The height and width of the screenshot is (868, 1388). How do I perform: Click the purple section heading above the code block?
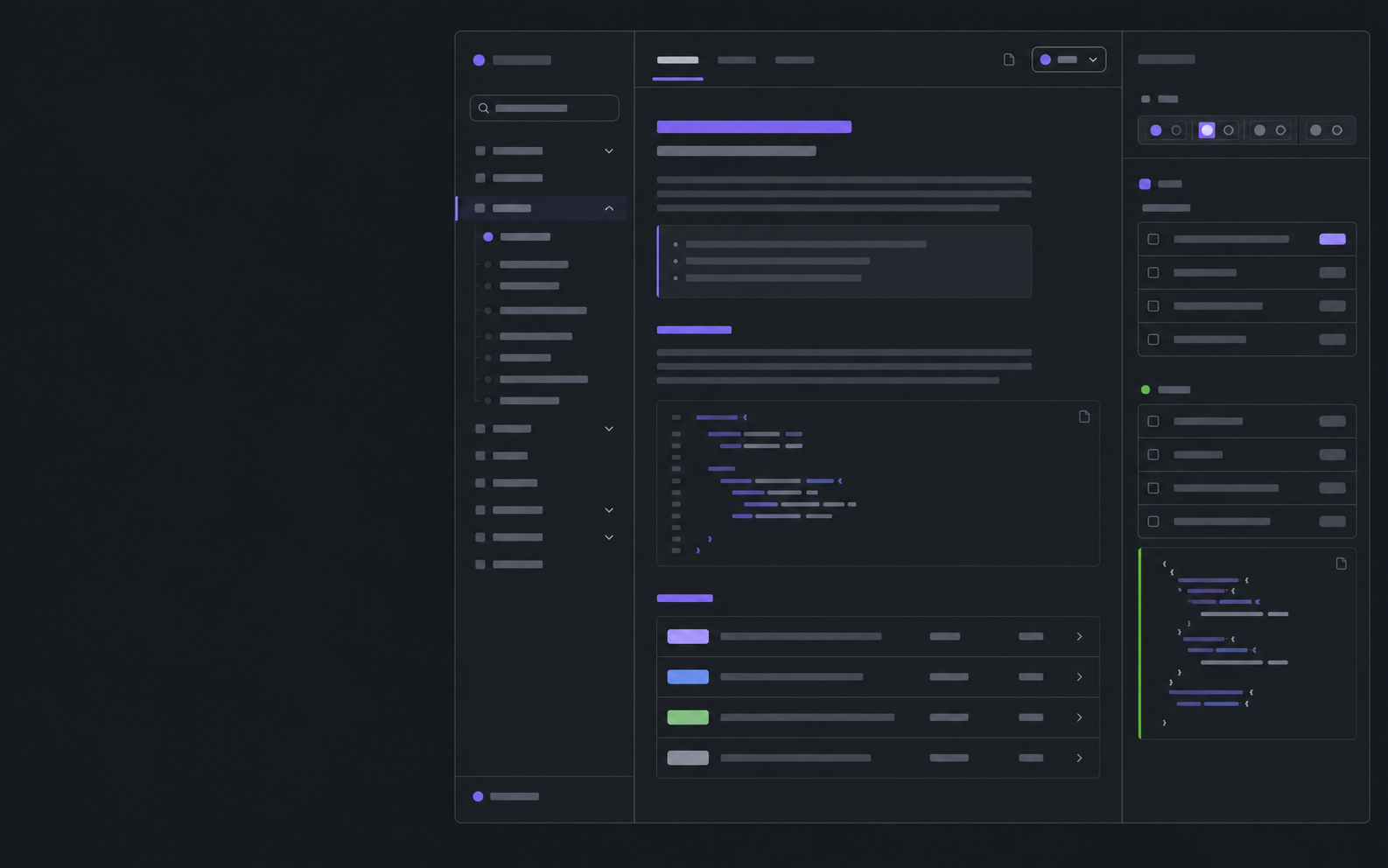point(694,330)
